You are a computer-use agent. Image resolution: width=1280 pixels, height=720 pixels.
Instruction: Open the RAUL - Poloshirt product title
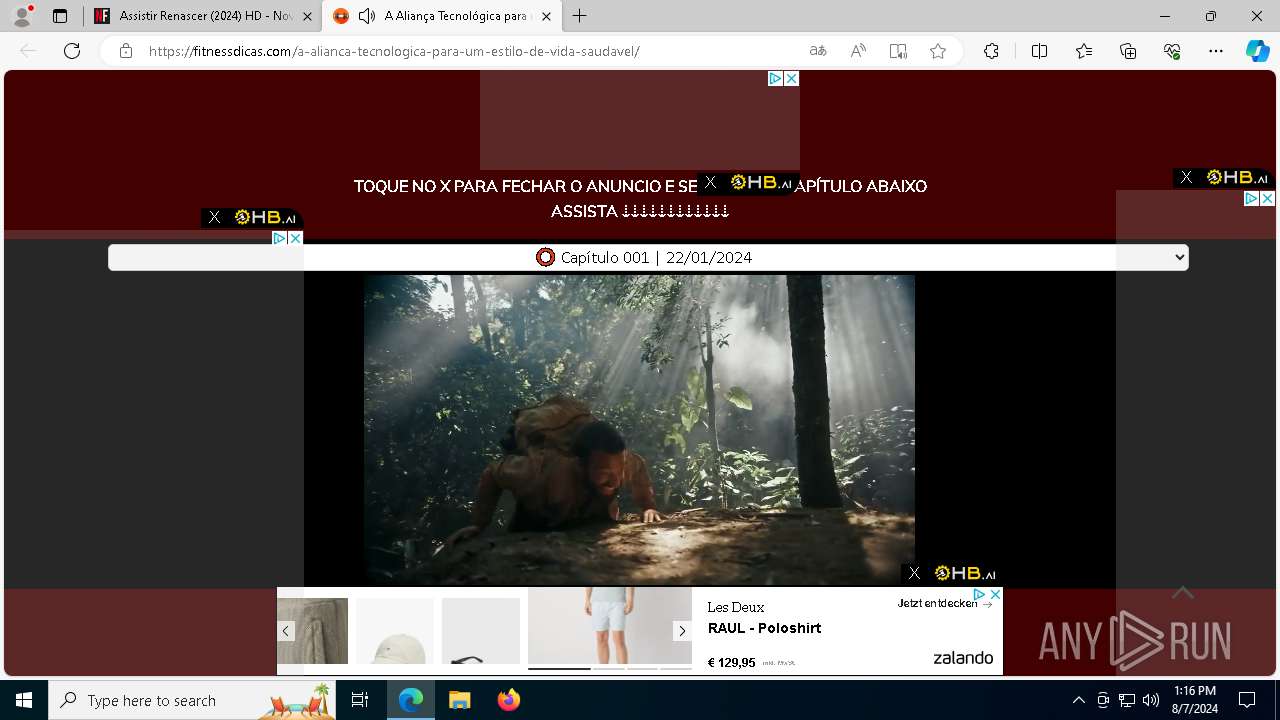[764, 628]
